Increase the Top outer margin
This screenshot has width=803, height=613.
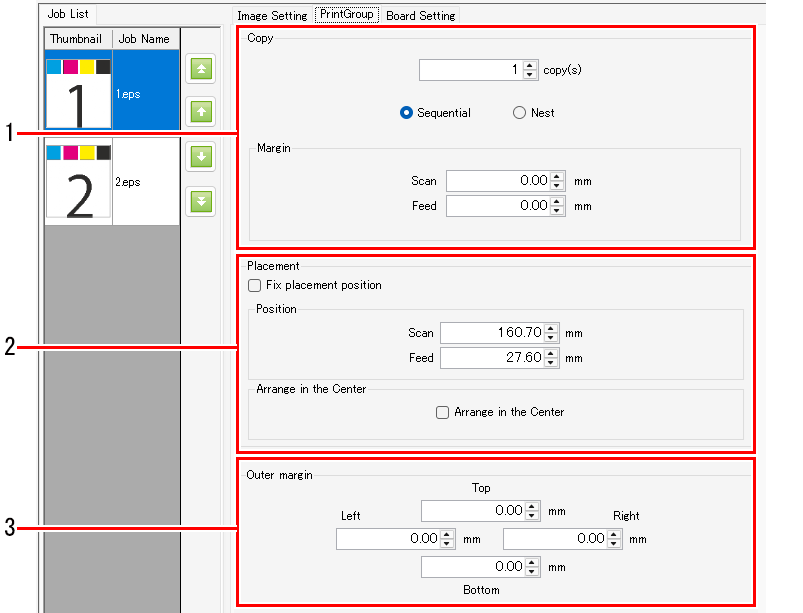[532, 506]
